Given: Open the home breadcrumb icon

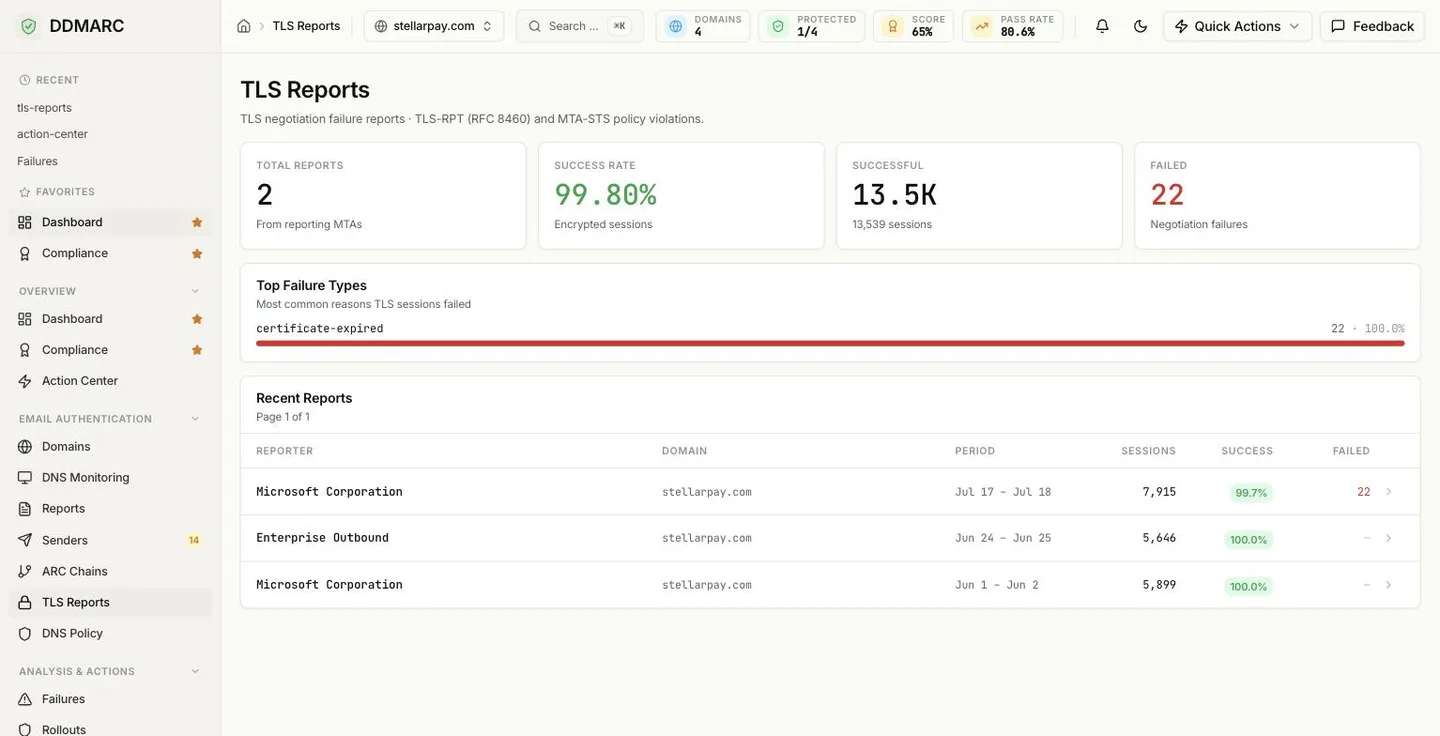Looking at the screenshot, I should (244, 26).
